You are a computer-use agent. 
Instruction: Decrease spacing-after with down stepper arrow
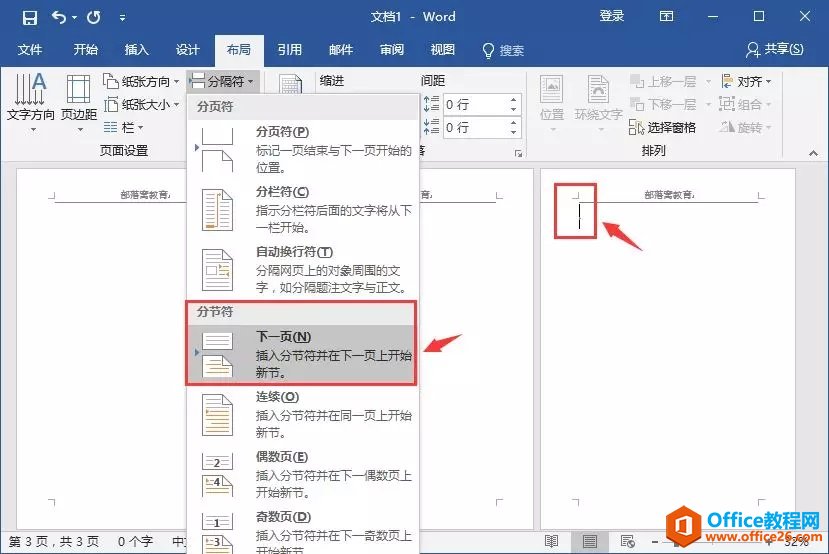coord(514,133)
